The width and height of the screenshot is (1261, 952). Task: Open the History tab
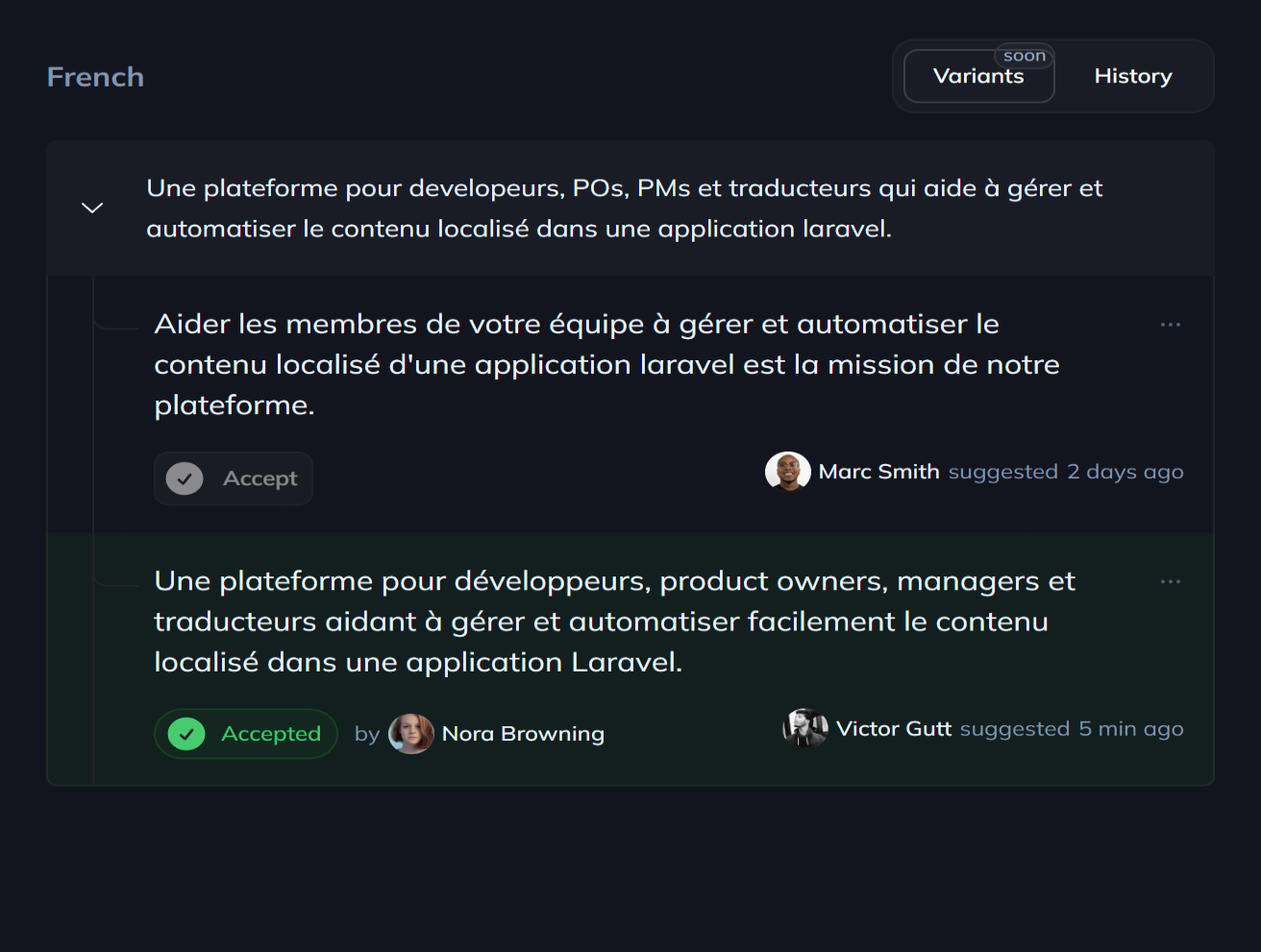point(1132,77)
